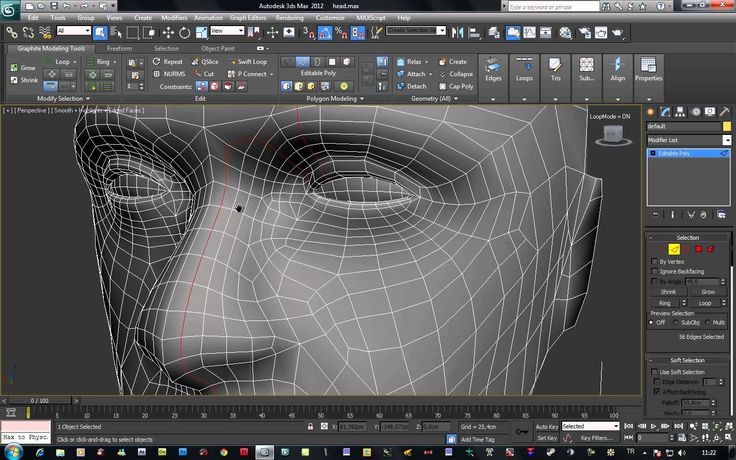Viewport: 736px width, 460px height.
Task: Select the Edge sub-object mode icon
Action: [674, 249]
